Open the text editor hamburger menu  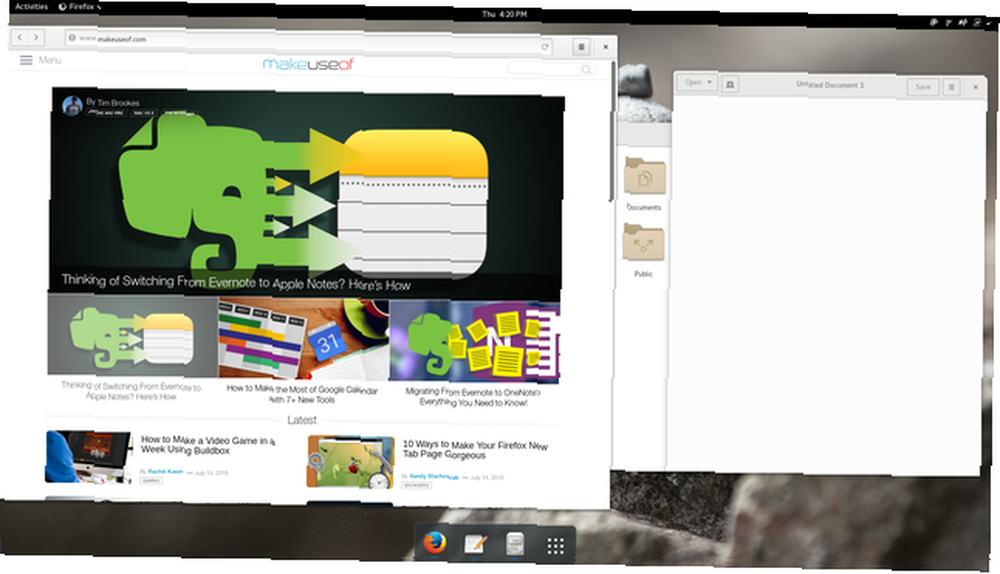951,87
